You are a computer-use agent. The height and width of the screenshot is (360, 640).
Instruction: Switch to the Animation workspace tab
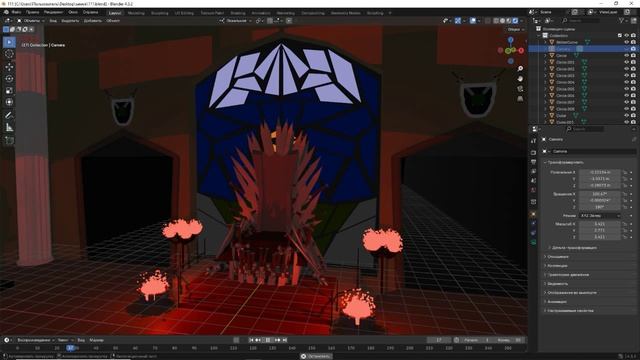(261, 13)
